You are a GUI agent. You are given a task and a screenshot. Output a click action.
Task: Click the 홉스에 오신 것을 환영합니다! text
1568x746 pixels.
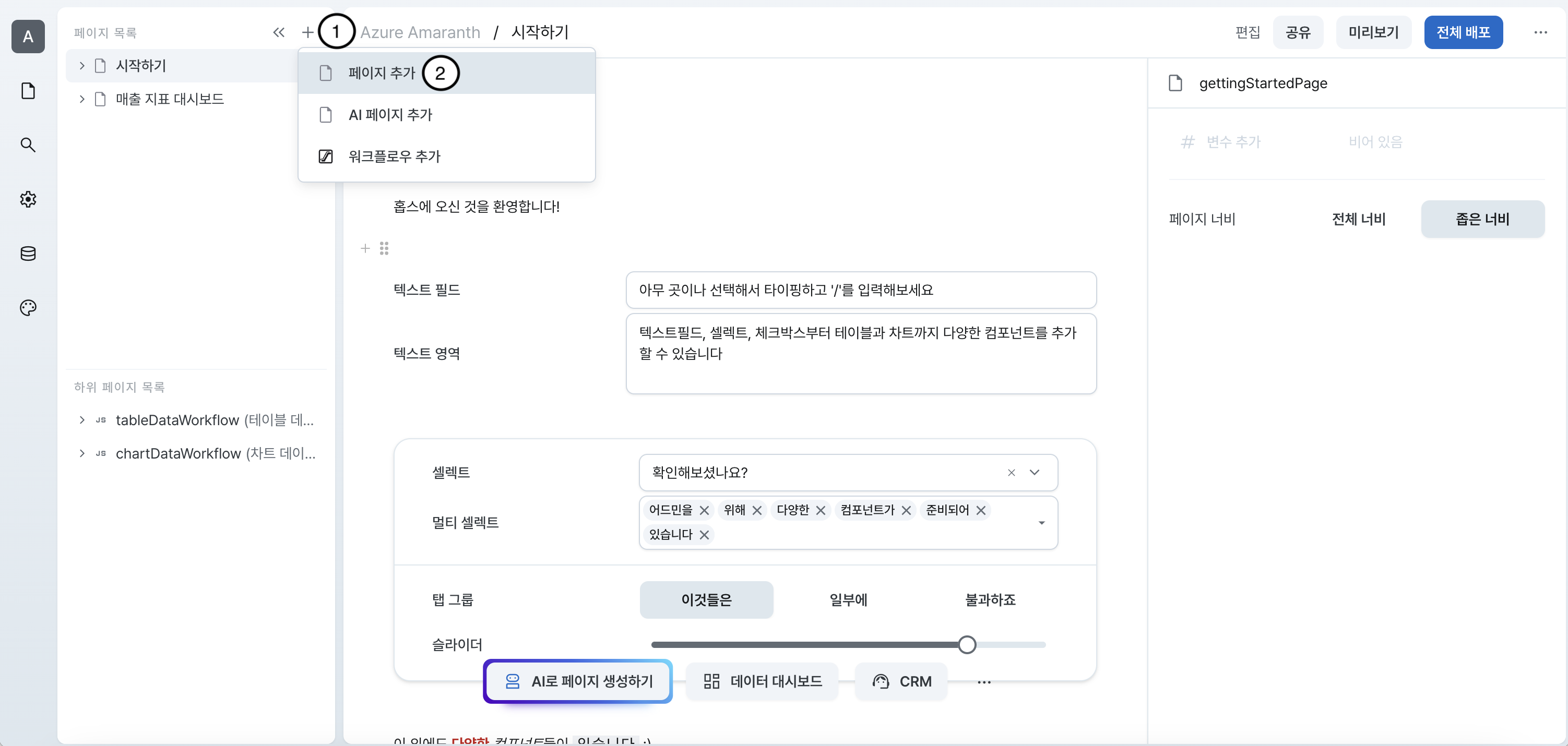pyautogui.click(x=477, y=207)
